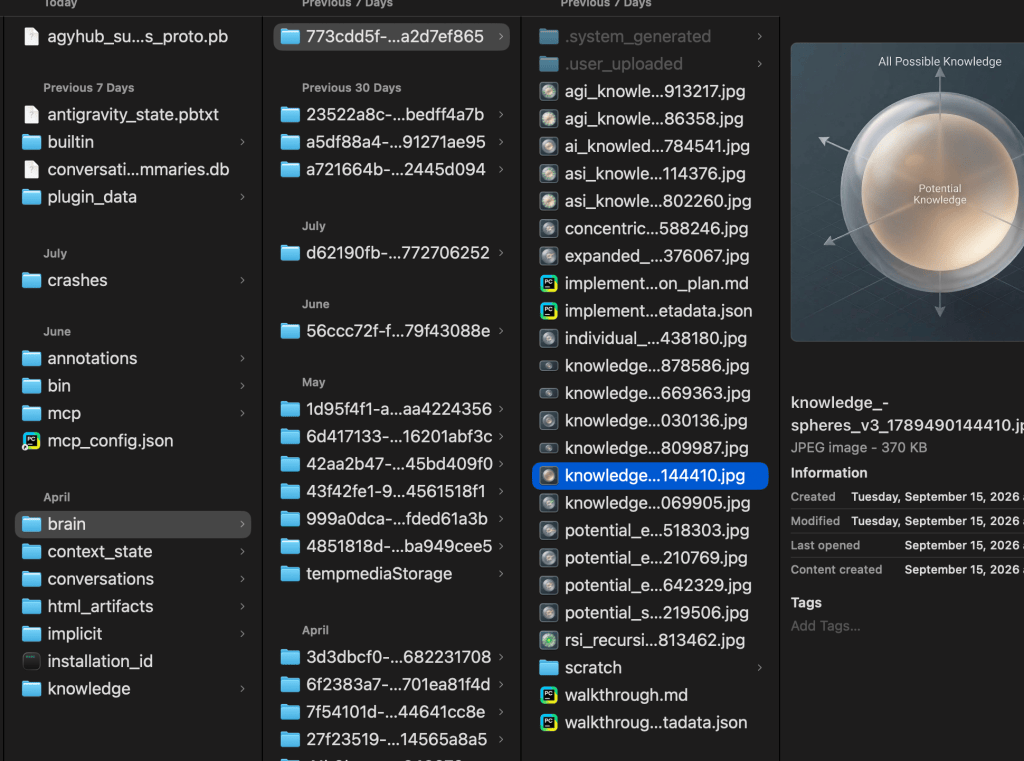The height and width of the screenshot is (761, 1024).
Task: Expand the plugin_data folder arrow
Action: pyautogui.click(x=242, y=197)
